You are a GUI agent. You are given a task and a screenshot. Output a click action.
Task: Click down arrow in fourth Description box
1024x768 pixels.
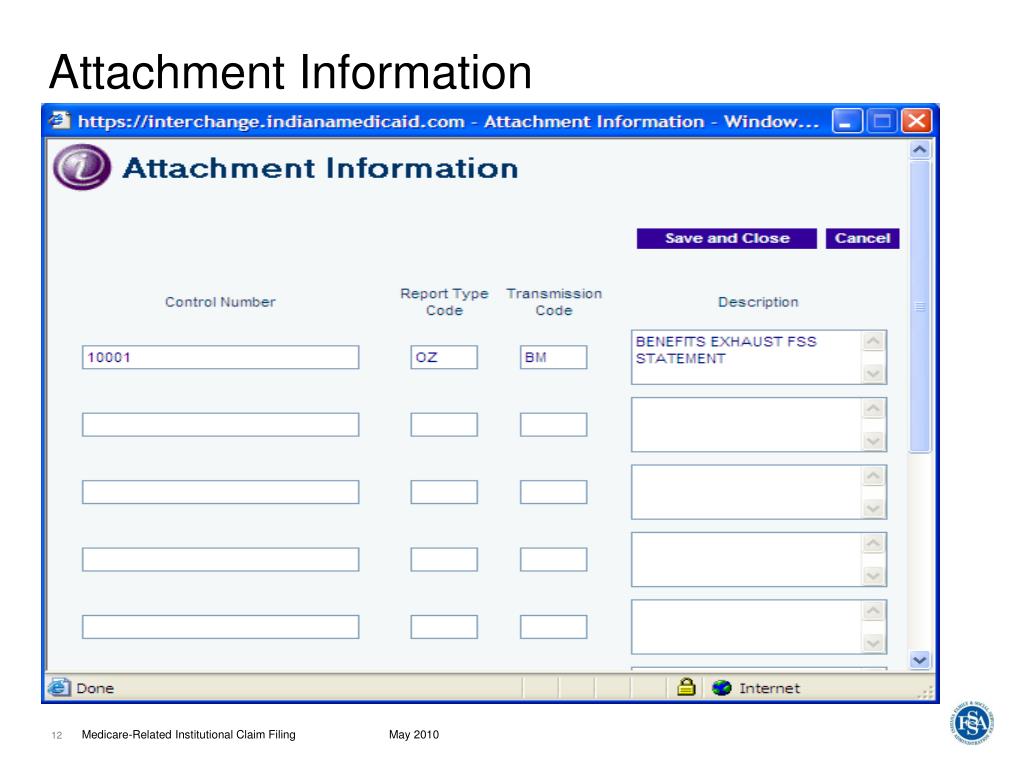point(874,576)
